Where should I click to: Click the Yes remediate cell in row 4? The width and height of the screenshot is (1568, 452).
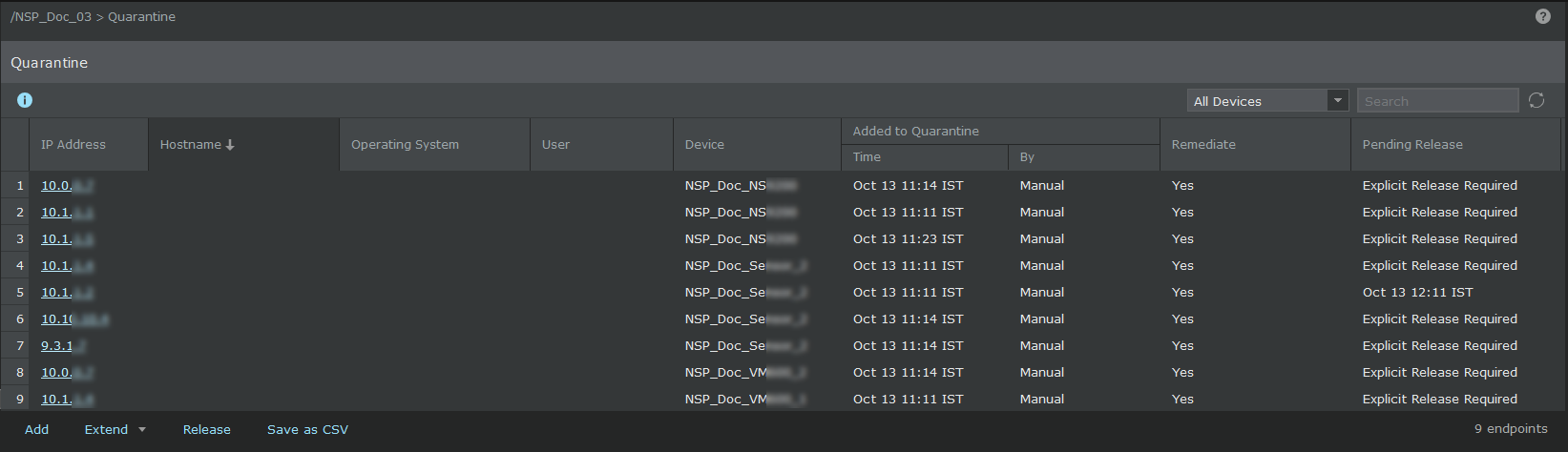coord(1182,266)
